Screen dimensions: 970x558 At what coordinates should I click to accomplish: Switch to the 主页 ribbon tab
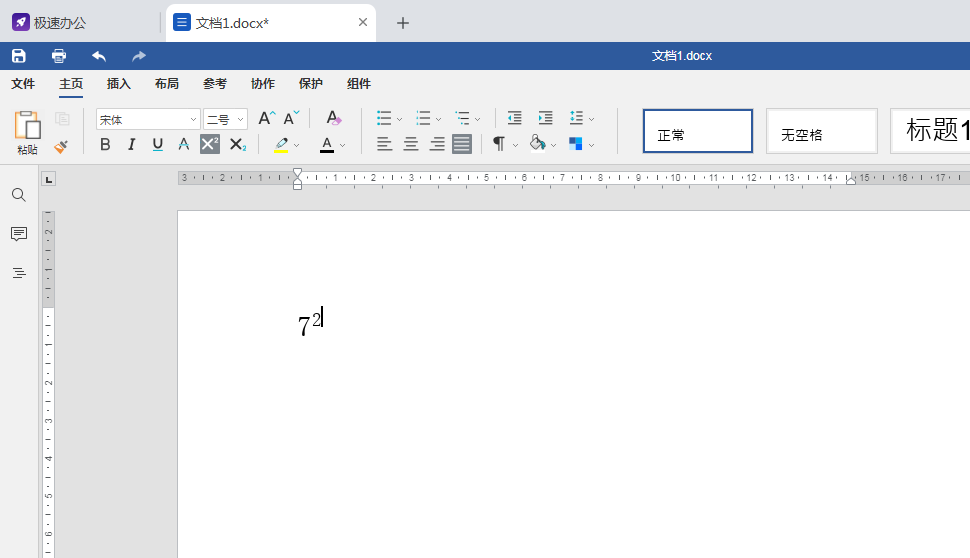[x=71, y=84]
